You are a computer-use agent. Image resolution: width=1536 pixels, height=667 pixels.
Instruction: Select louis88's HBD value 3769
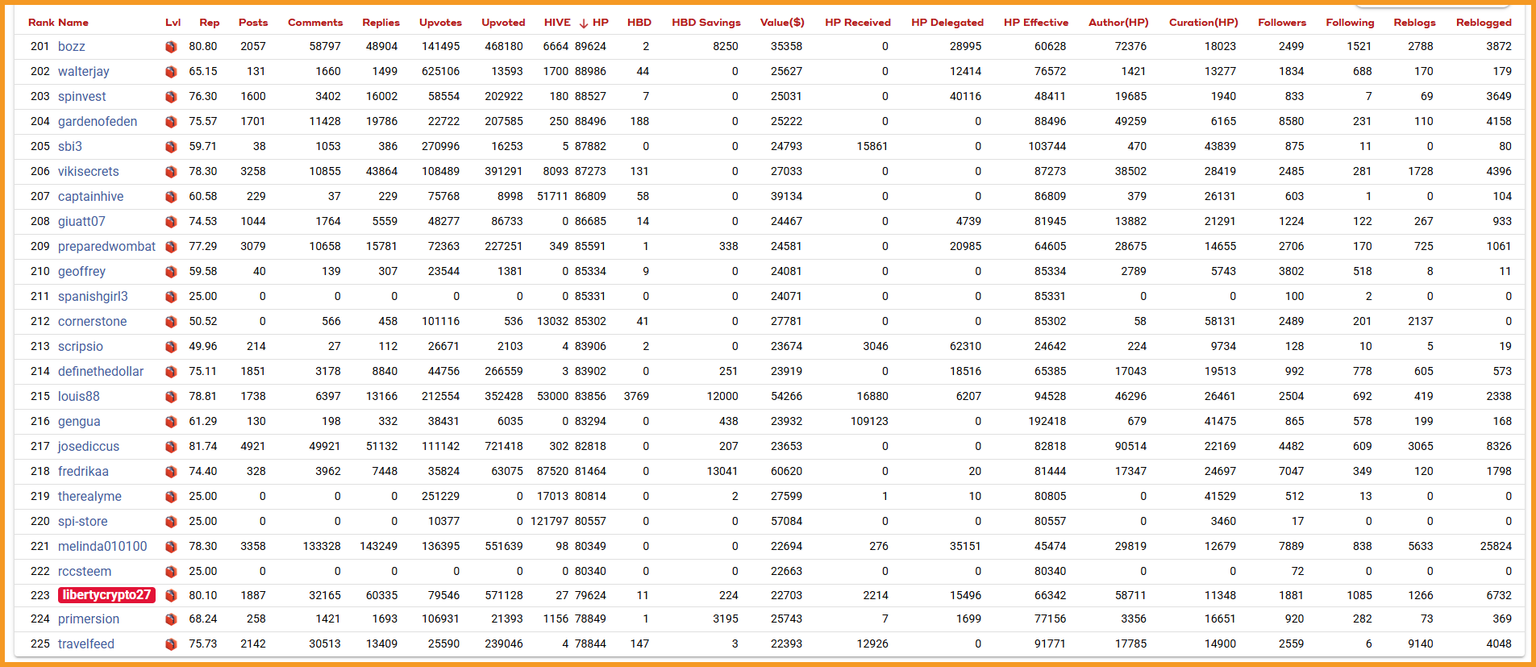click(x=637, y=397)
